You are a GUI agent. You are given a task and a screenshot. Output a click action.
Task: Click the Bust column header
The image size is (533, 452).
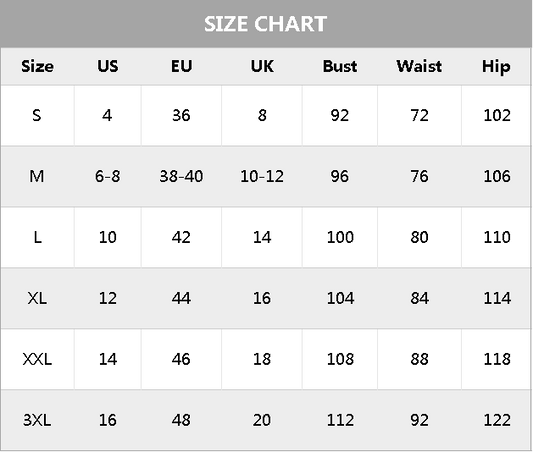(x=340, y=66)
